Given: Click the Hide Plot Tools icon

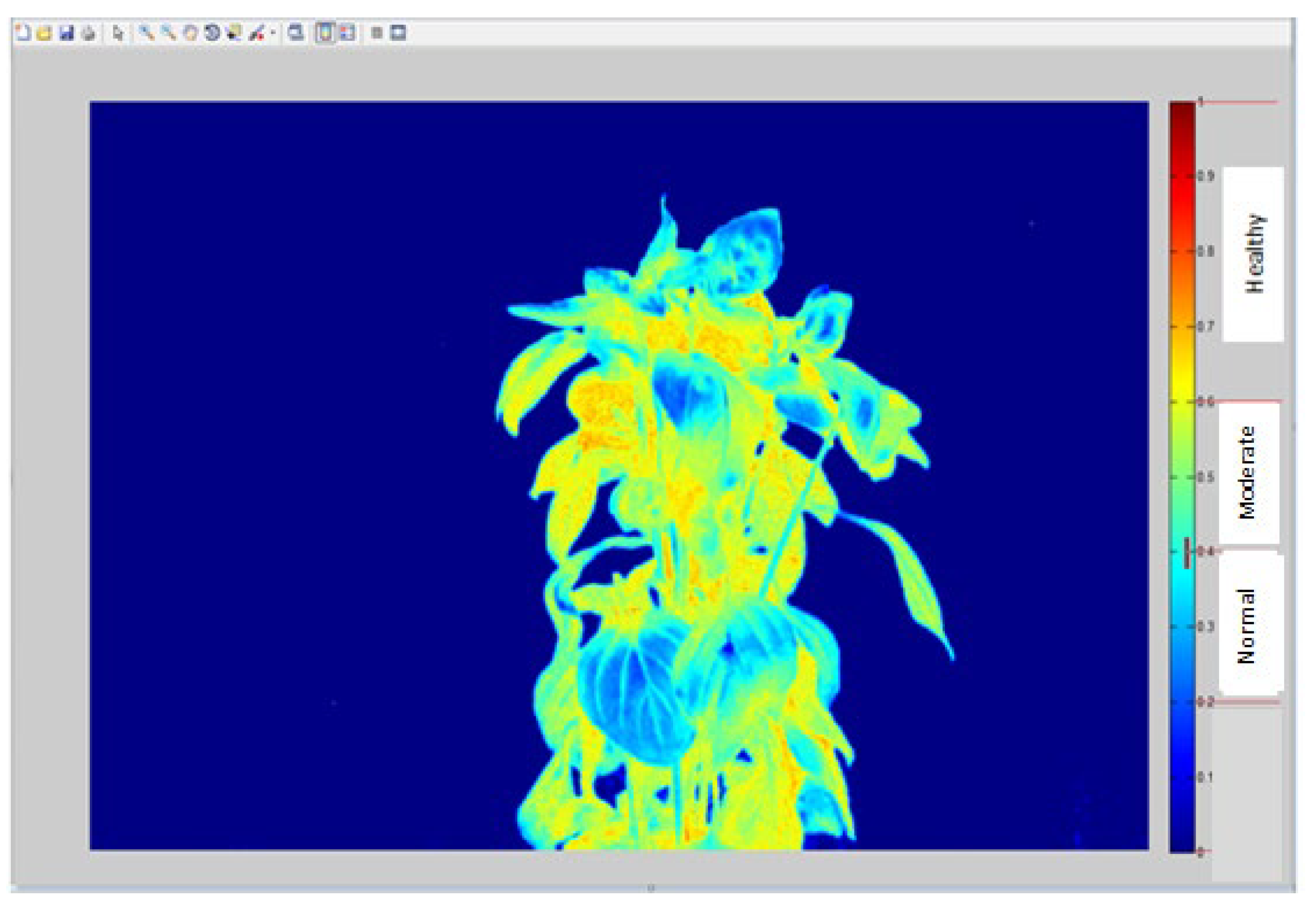Looking at the screenshot, I should 376,33.
